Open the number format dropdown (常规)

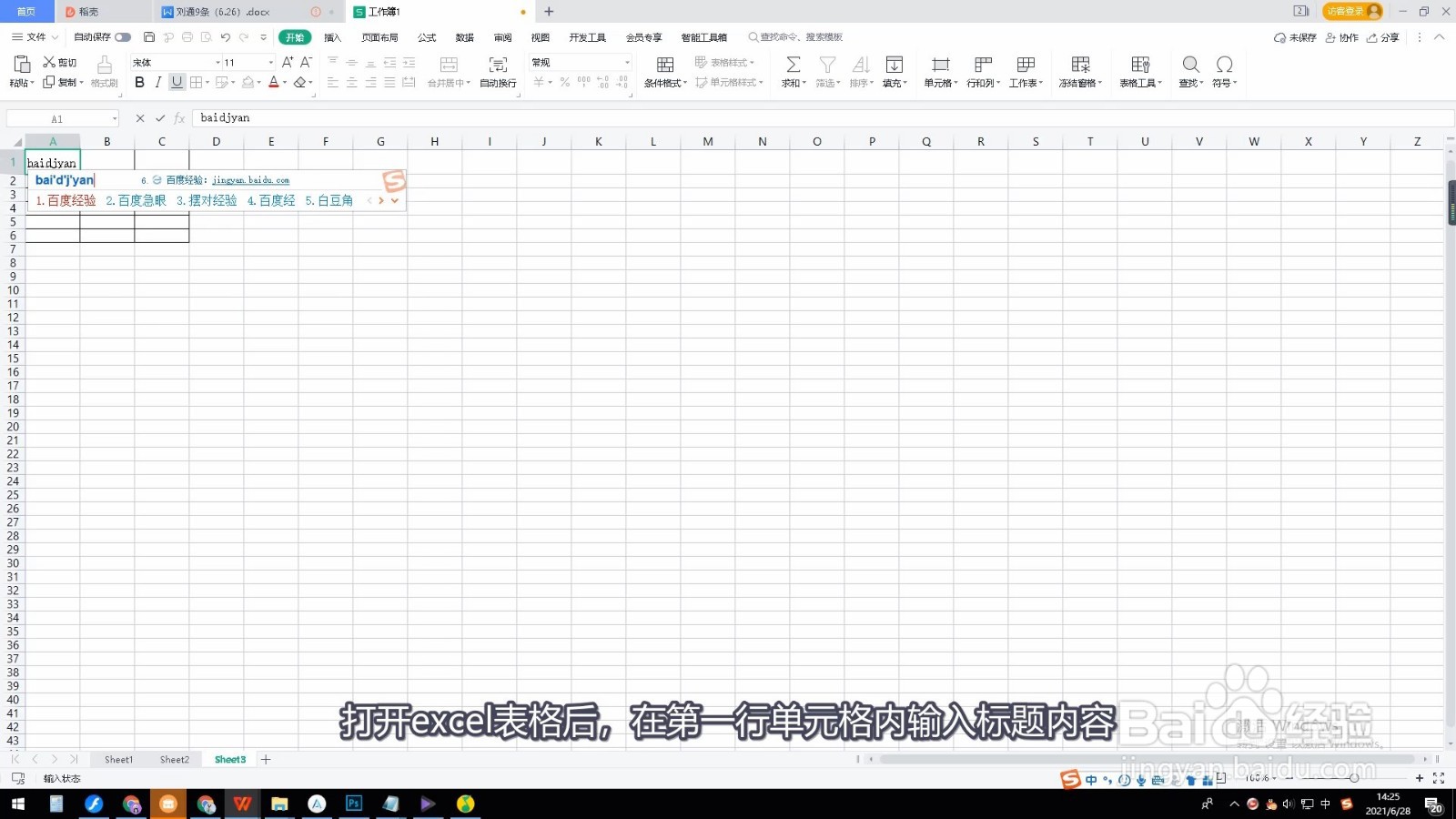pyautogui.click(x=627, y=63)
